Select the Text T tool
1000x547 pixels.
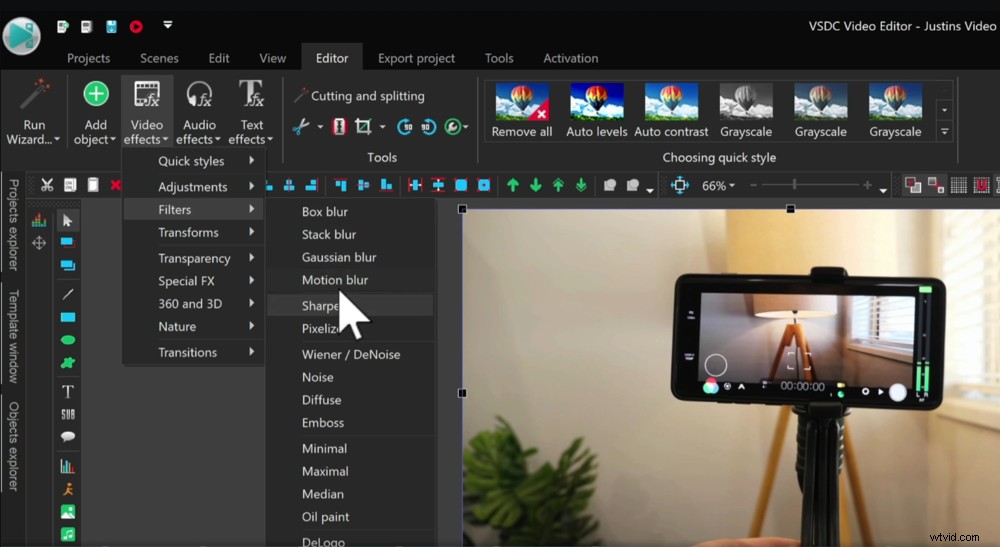coord(68,391)
